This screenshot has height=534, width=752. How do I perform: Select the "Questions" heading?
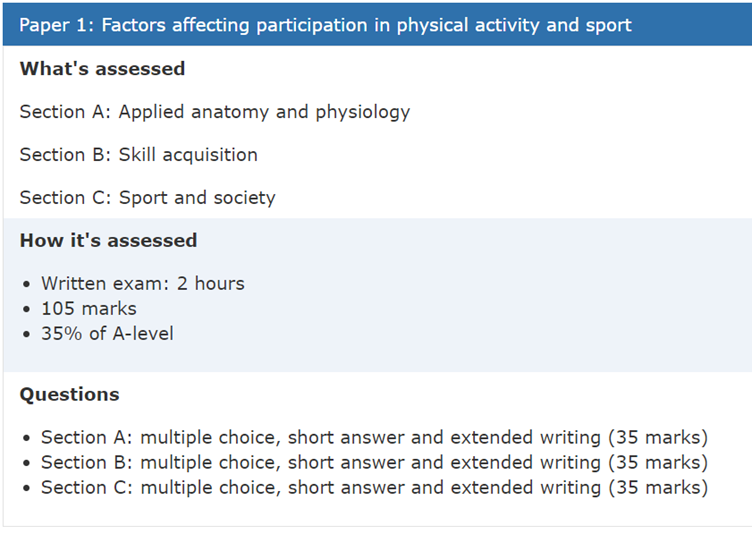coord(70,394)
